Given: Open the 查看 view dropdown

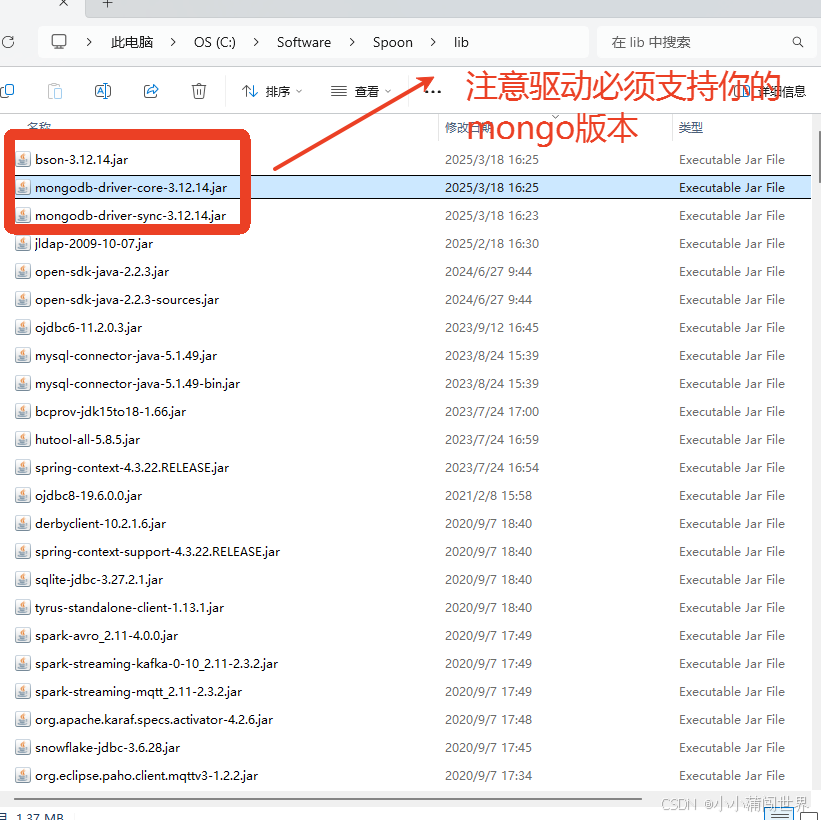Looking at the screenshot, I should 360,90.
